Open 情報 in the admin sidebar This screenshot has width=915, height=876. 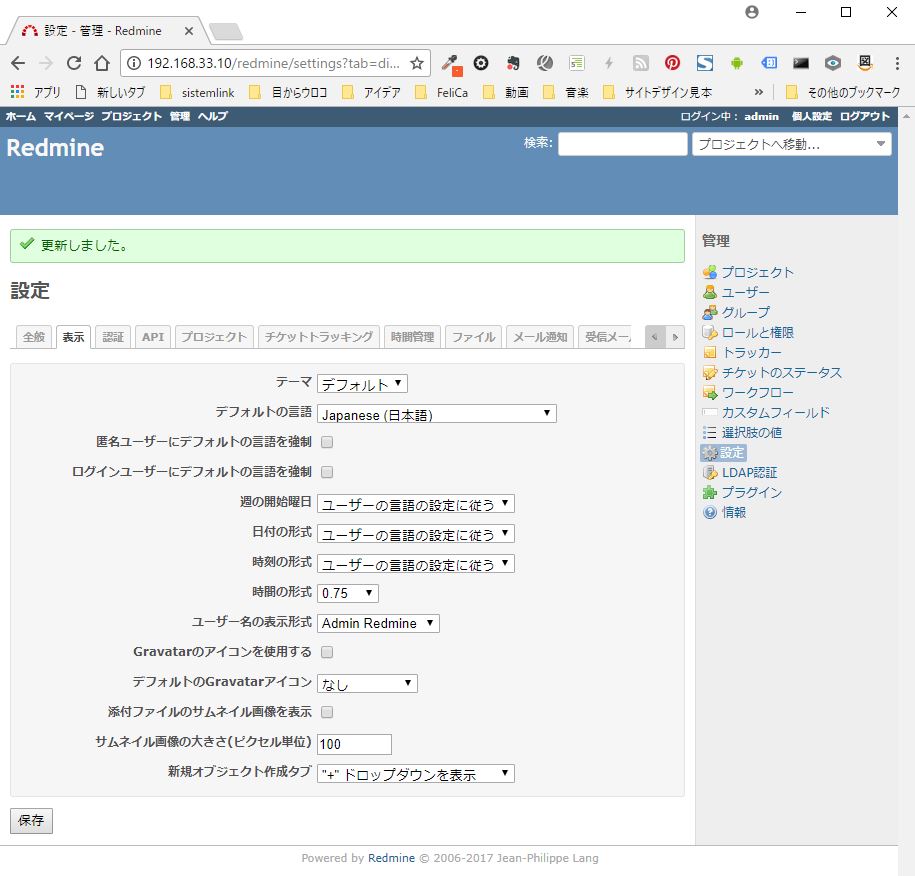pos(734,512)
